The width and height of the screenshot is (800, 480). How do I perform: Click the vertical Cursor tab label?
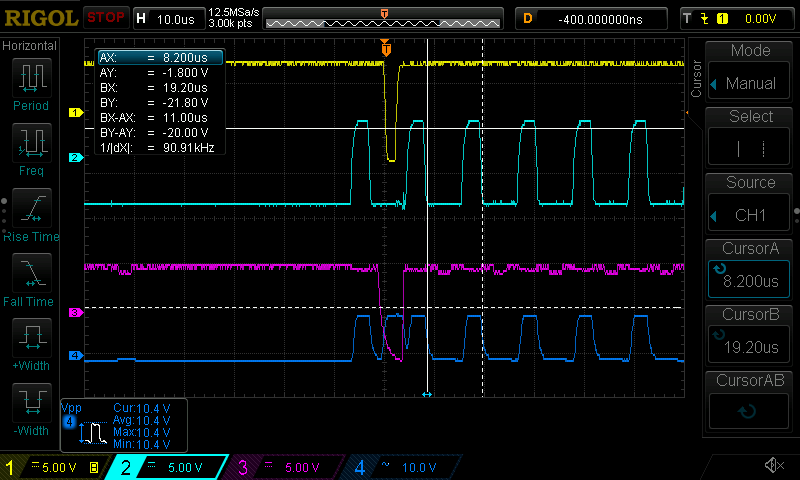pos(696,79)
